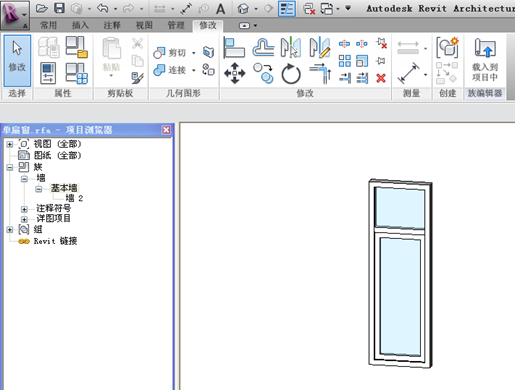
Task: Choose the Copy tool with two circles
Action: pyautogui.click(x=263, y=73)
